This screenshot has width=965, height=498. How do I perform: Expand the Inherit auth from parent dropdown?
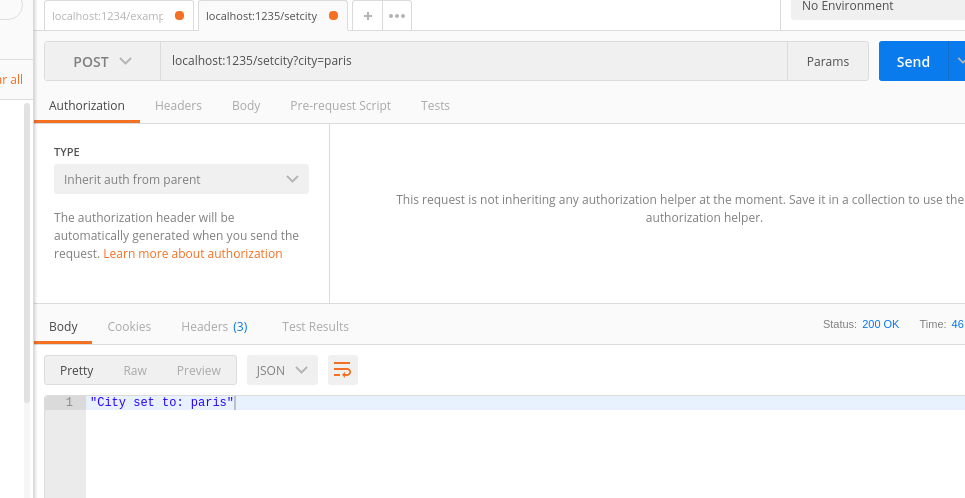(x=182, y=179)
